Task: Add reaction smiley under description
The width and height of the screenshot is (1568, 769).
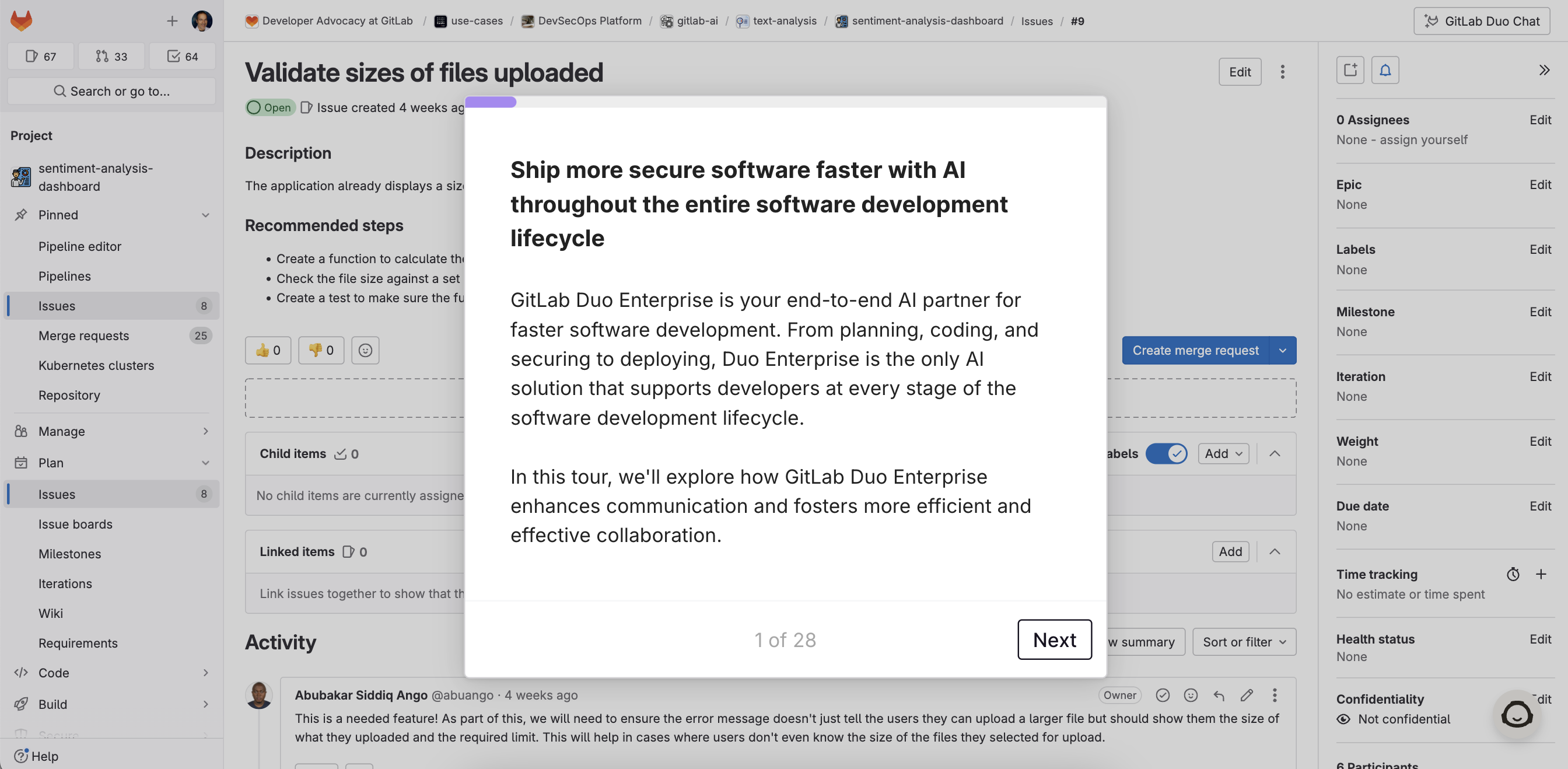Action: [365, 351]
